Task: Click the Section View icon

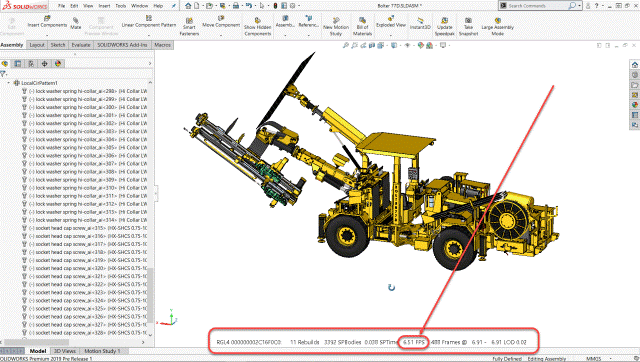Action: pyautogui.click(x=372, y=45)
